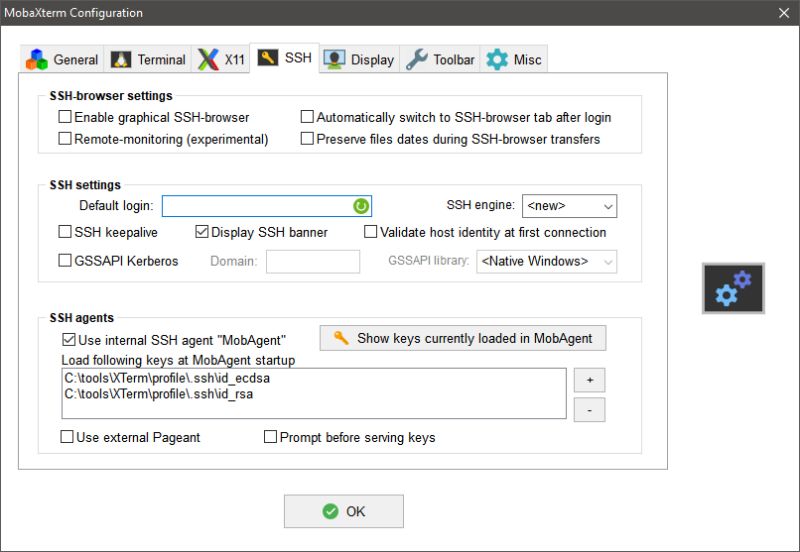
Task: Toggle GSSAPI Kerberos checkbox
Action: click(x=65, y=260)
